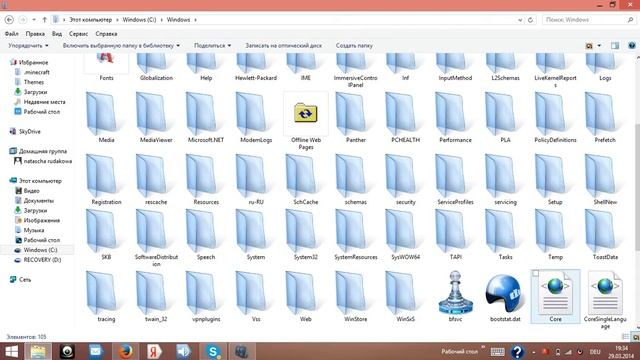Open the Вид menu
640x360 pixels.
coord(57,34)
